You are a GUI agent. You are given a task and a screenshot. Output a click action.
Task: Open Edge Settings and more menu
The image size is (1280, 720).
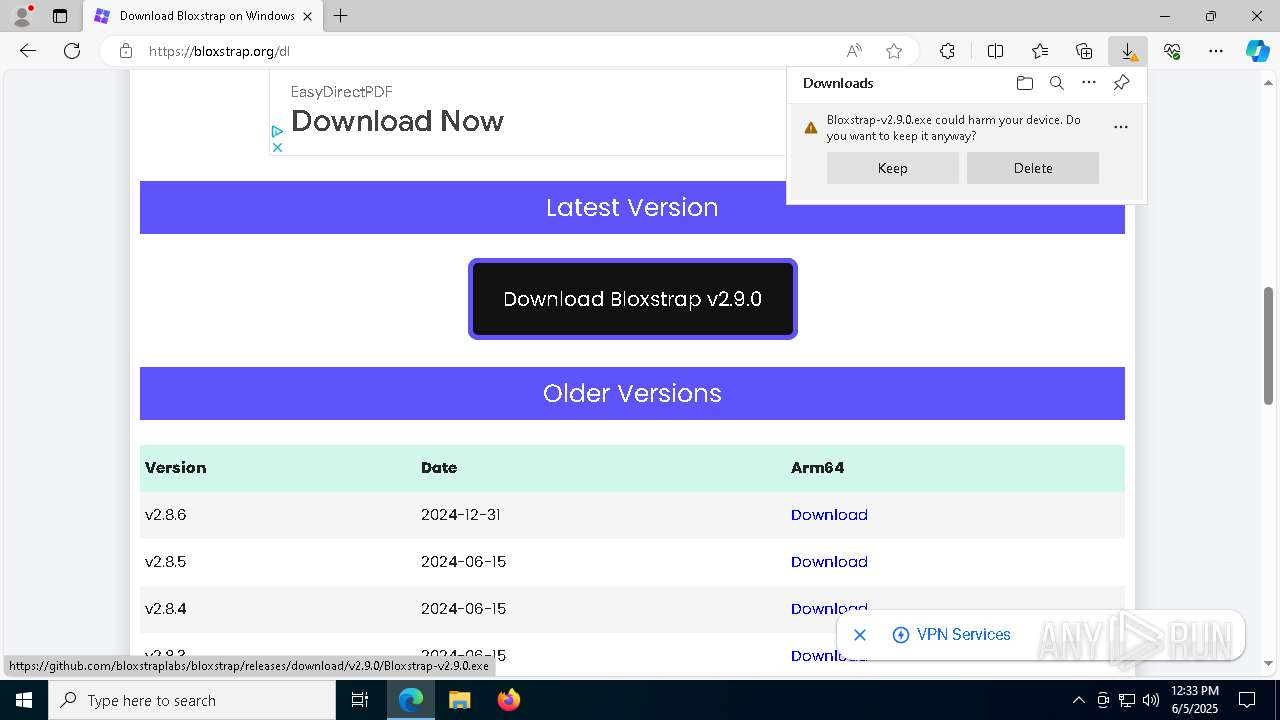coord(1216,51)
